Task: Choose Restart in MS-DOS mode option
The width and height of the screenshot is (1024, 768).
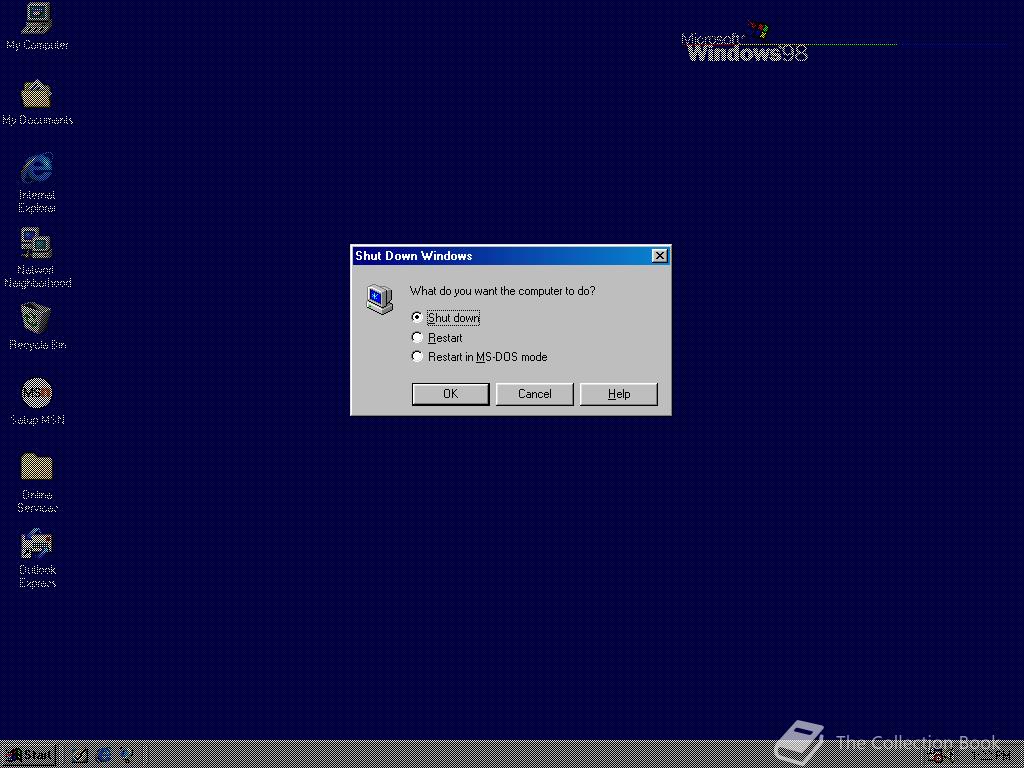Action: pyautogui.click(x=479, y=357)
